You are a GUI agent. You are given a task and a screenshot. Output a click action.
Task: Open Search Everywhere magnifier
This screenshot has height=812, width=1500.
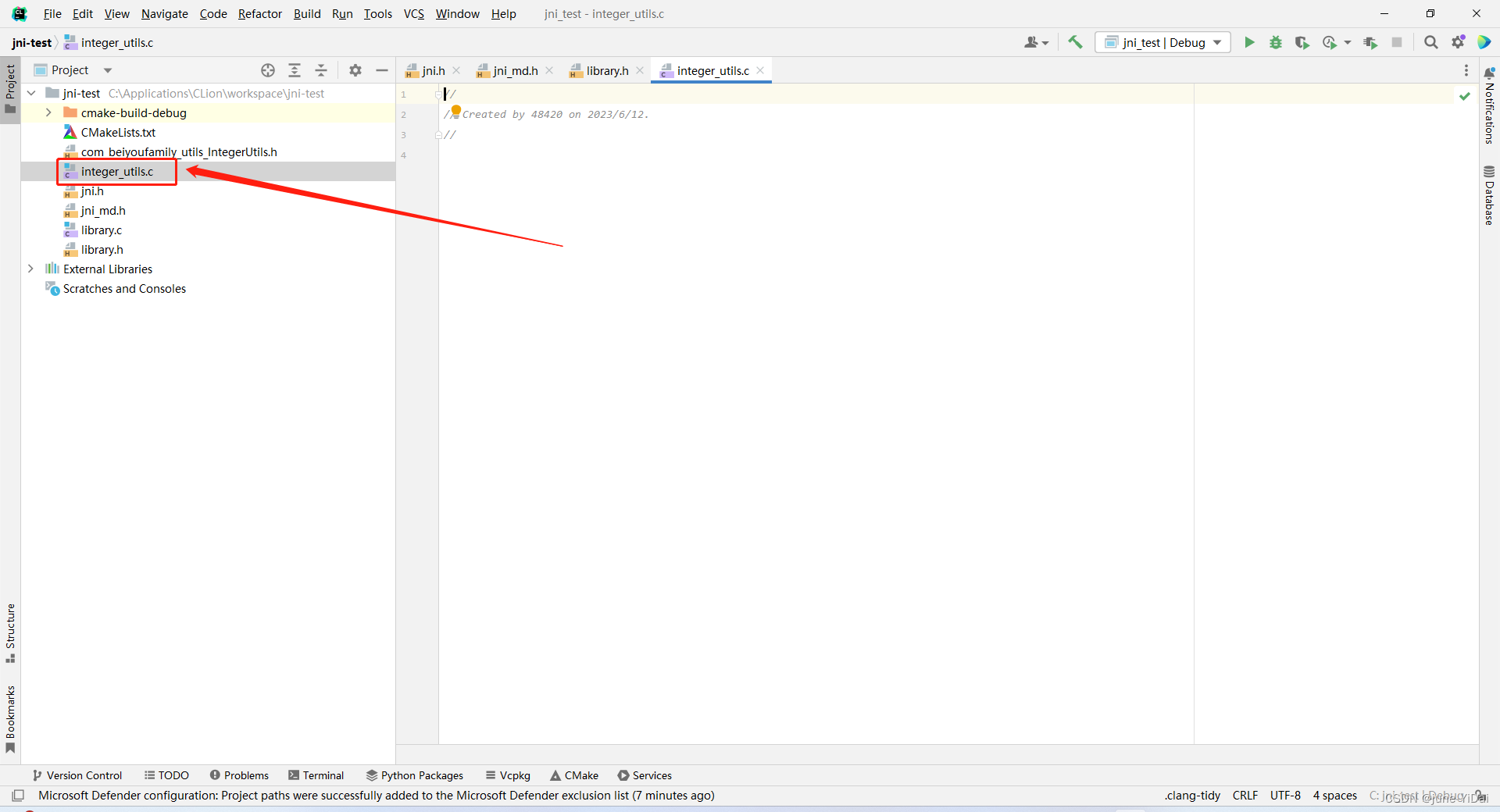pyautogui.click(x=1431, y=42)
